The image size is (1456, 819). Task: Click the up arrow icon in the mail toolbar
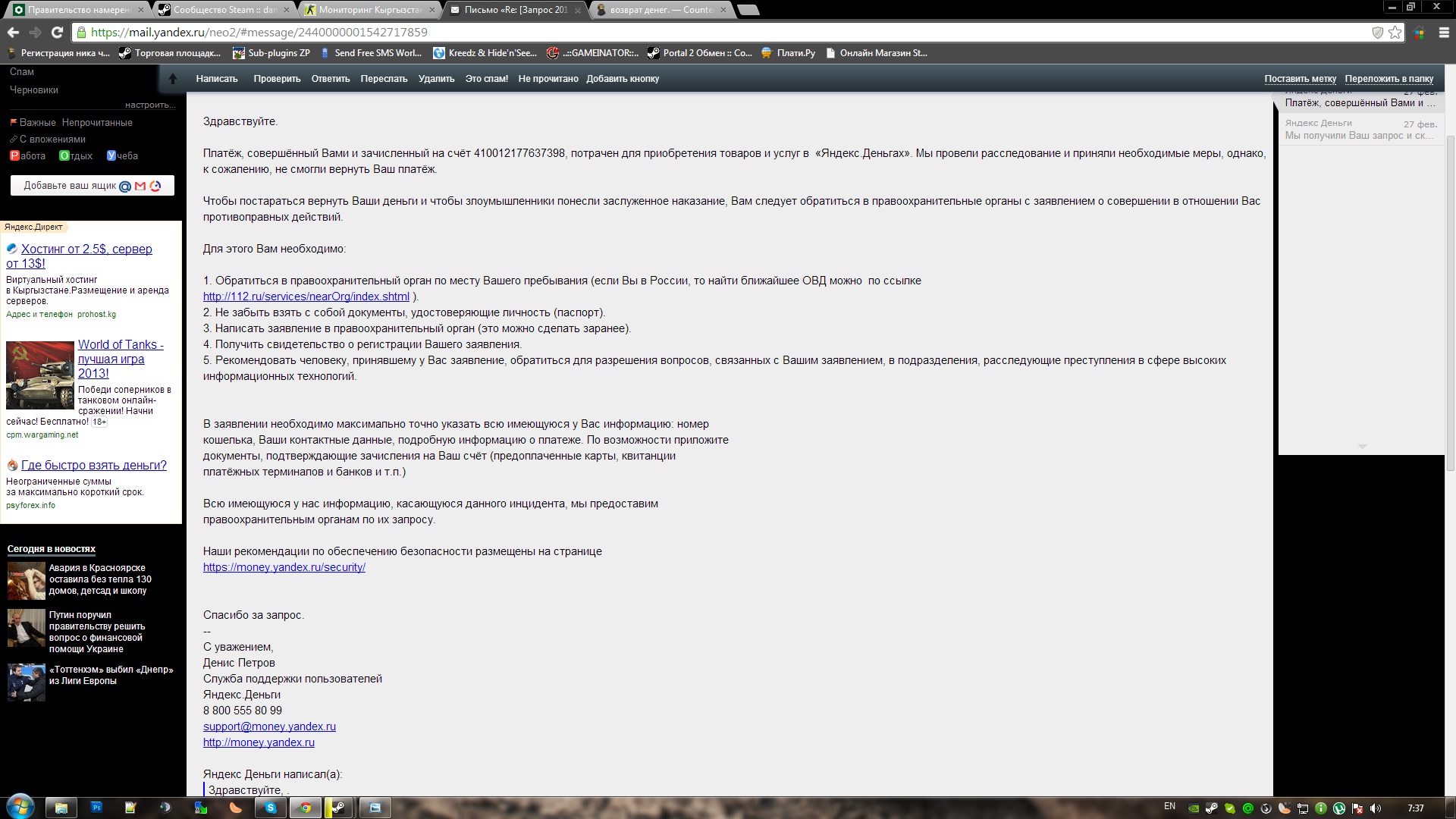172,79
